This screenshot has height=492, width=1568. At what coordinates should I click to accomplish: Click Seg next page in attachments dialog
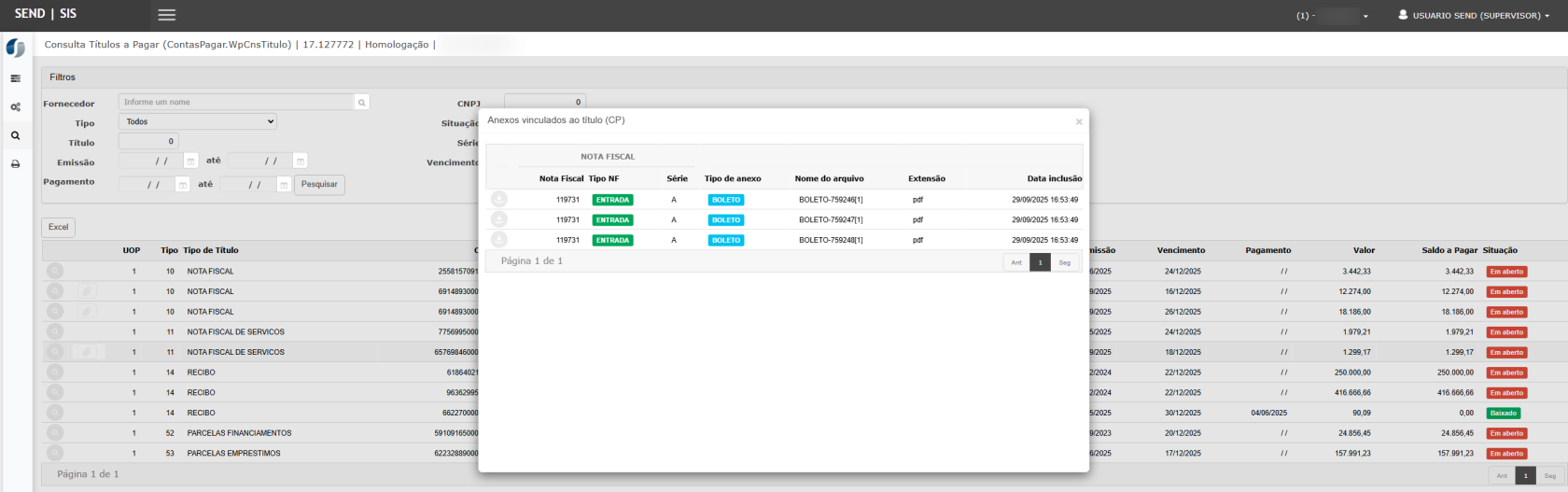coord(1064,262)
